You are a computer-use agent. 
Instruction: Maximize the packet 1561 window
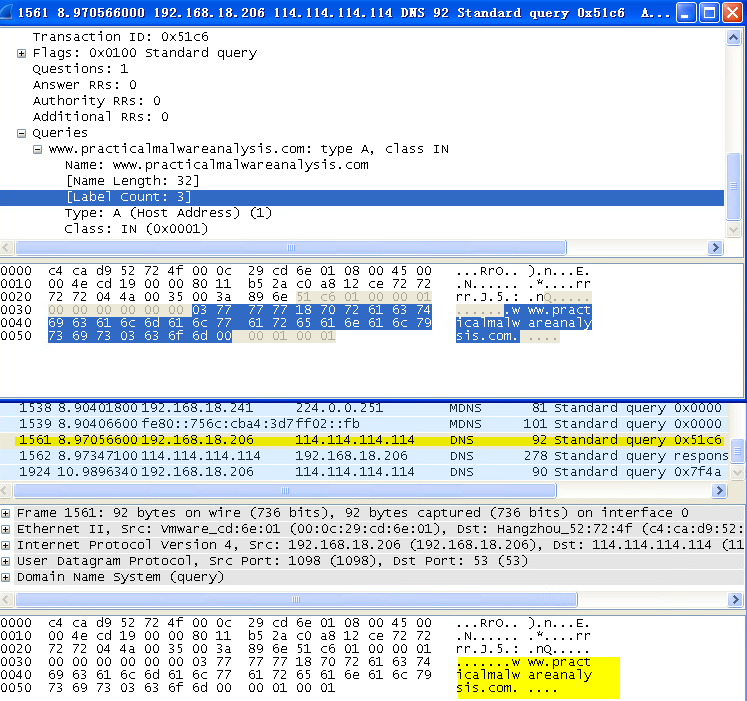[x=708, y=13]
